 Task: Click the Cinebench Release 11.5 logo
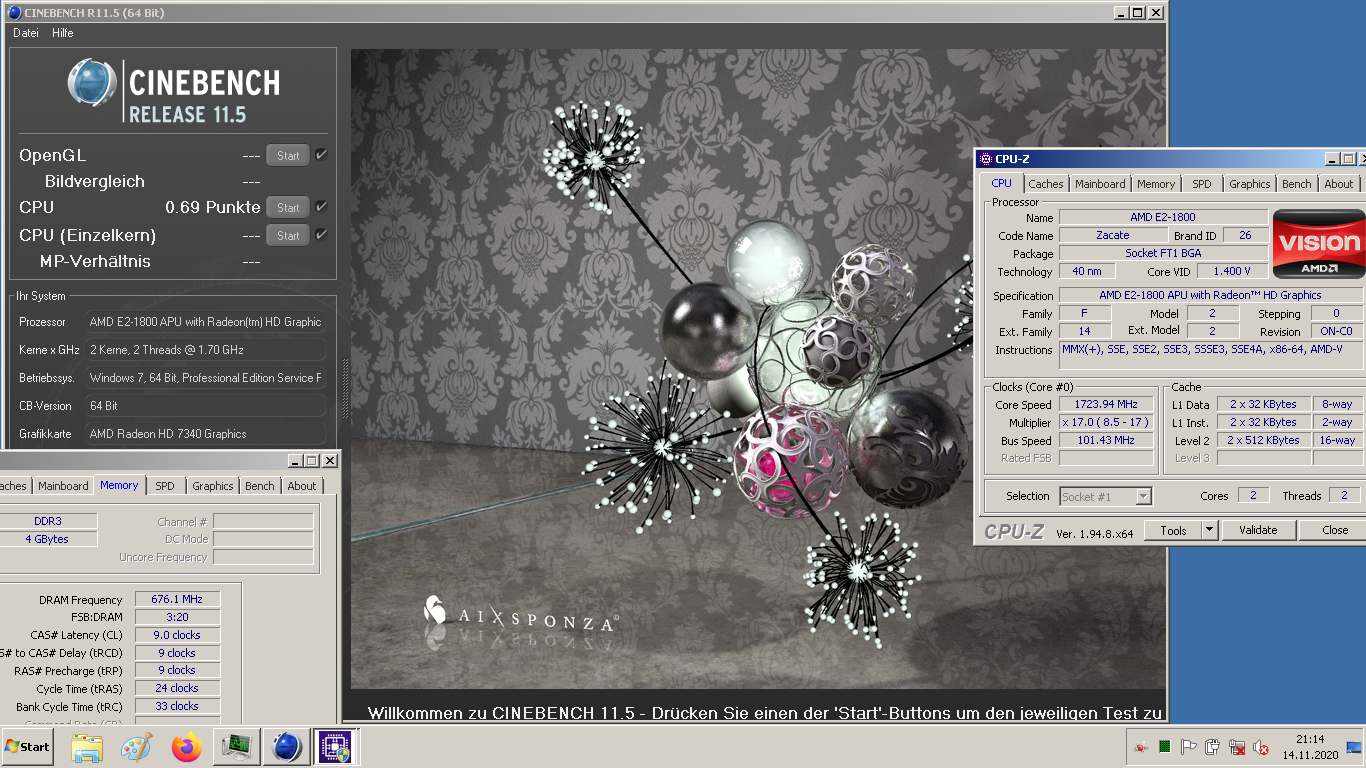click(x=174, y=90)
